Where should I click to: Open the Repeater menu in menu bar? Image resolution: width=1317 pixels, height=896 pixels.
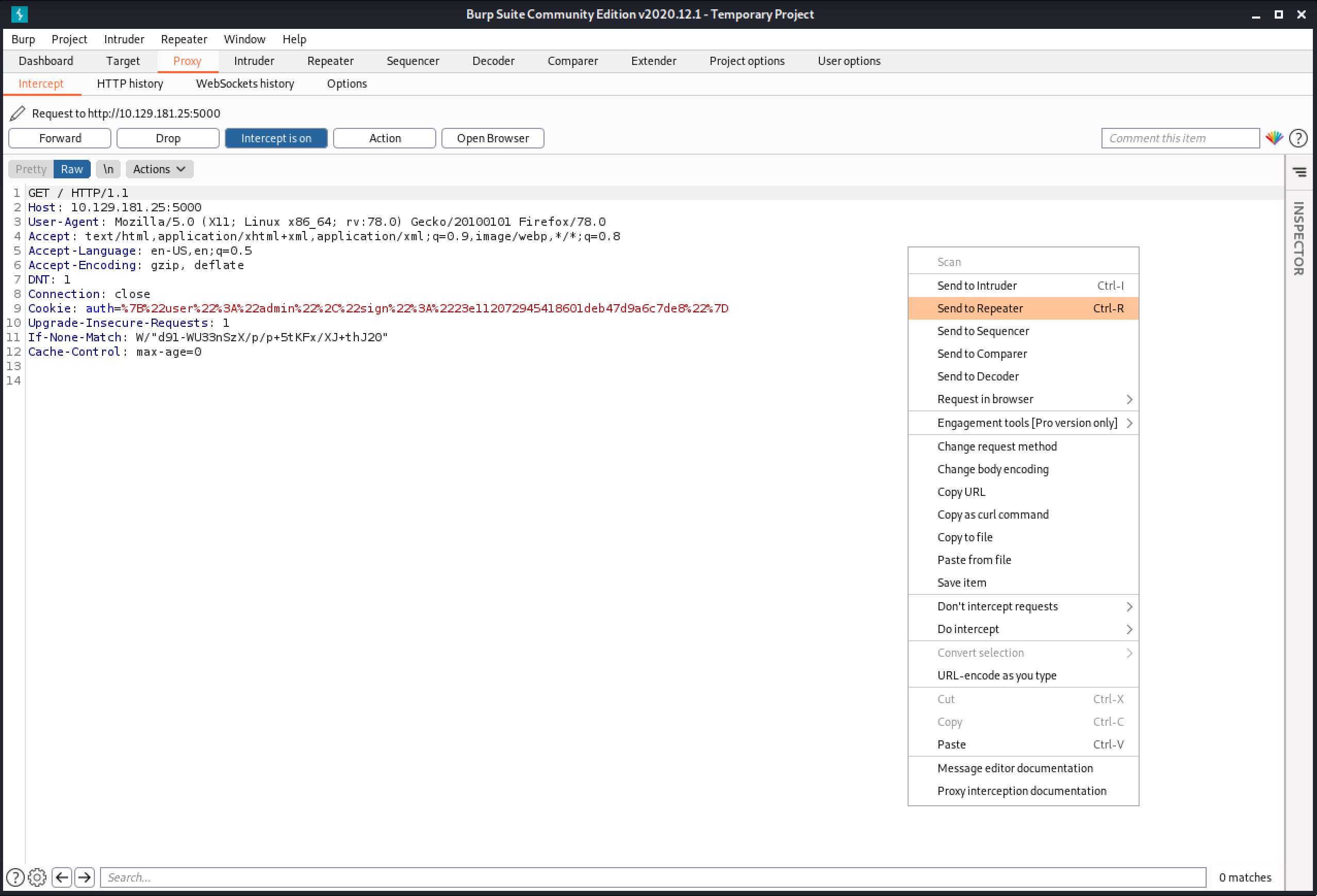[184, 39]
